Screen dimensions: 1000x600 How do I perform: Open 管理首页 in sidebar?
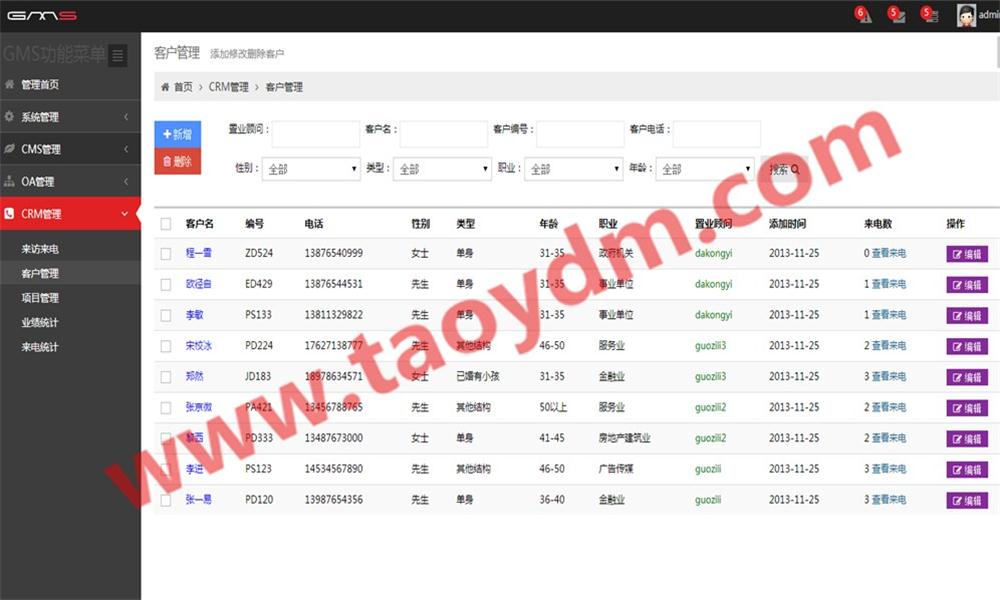tap(70, 84)
